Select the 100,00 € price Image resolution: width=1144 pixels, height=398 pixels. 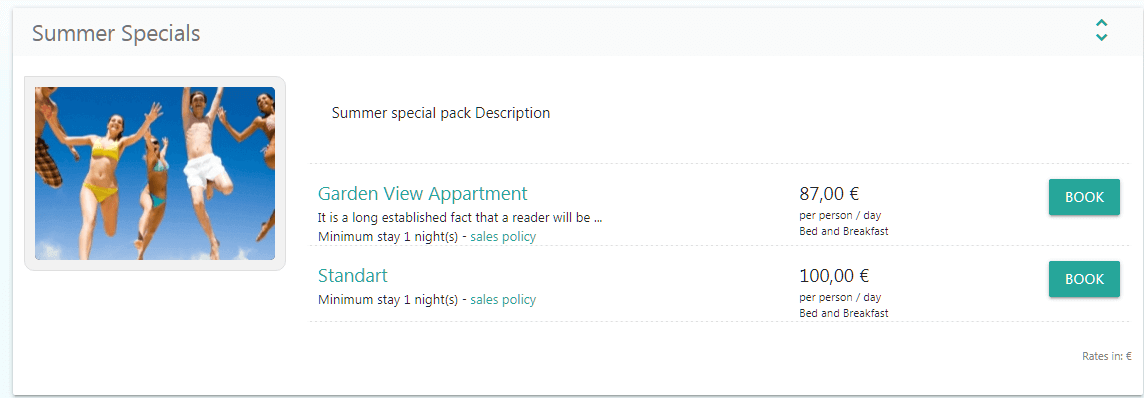[x=834, y=276]
